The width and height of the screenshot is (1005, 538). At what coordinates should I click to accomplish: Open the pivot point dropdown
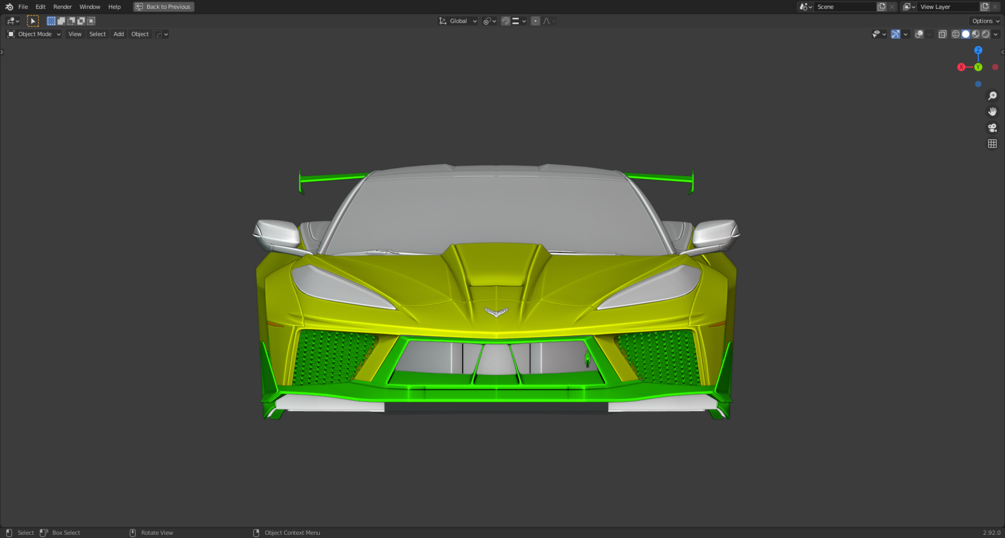pos(490,21)
